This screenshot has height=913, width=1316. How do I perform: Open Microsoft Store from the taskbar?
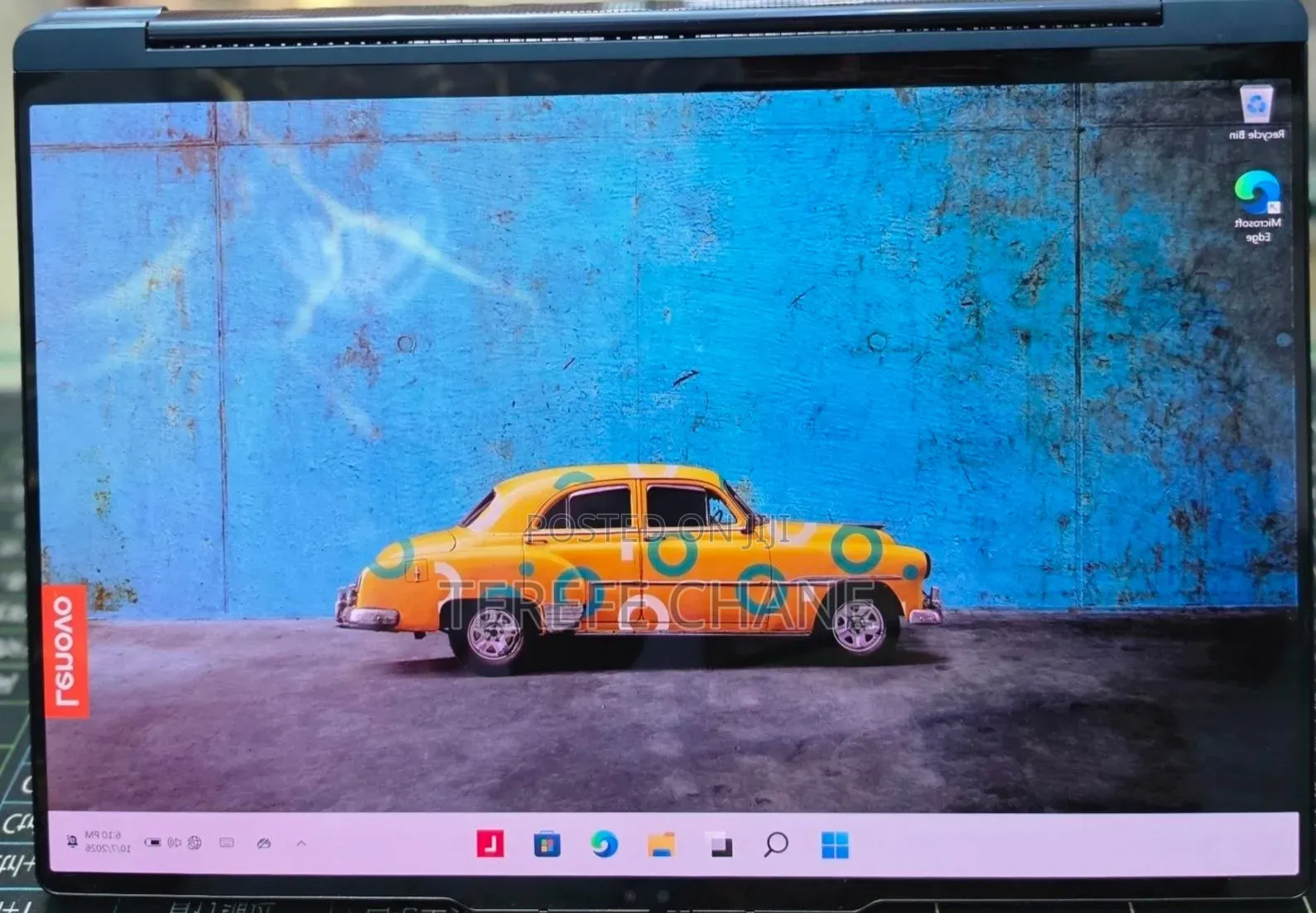[x=547, y=845]
